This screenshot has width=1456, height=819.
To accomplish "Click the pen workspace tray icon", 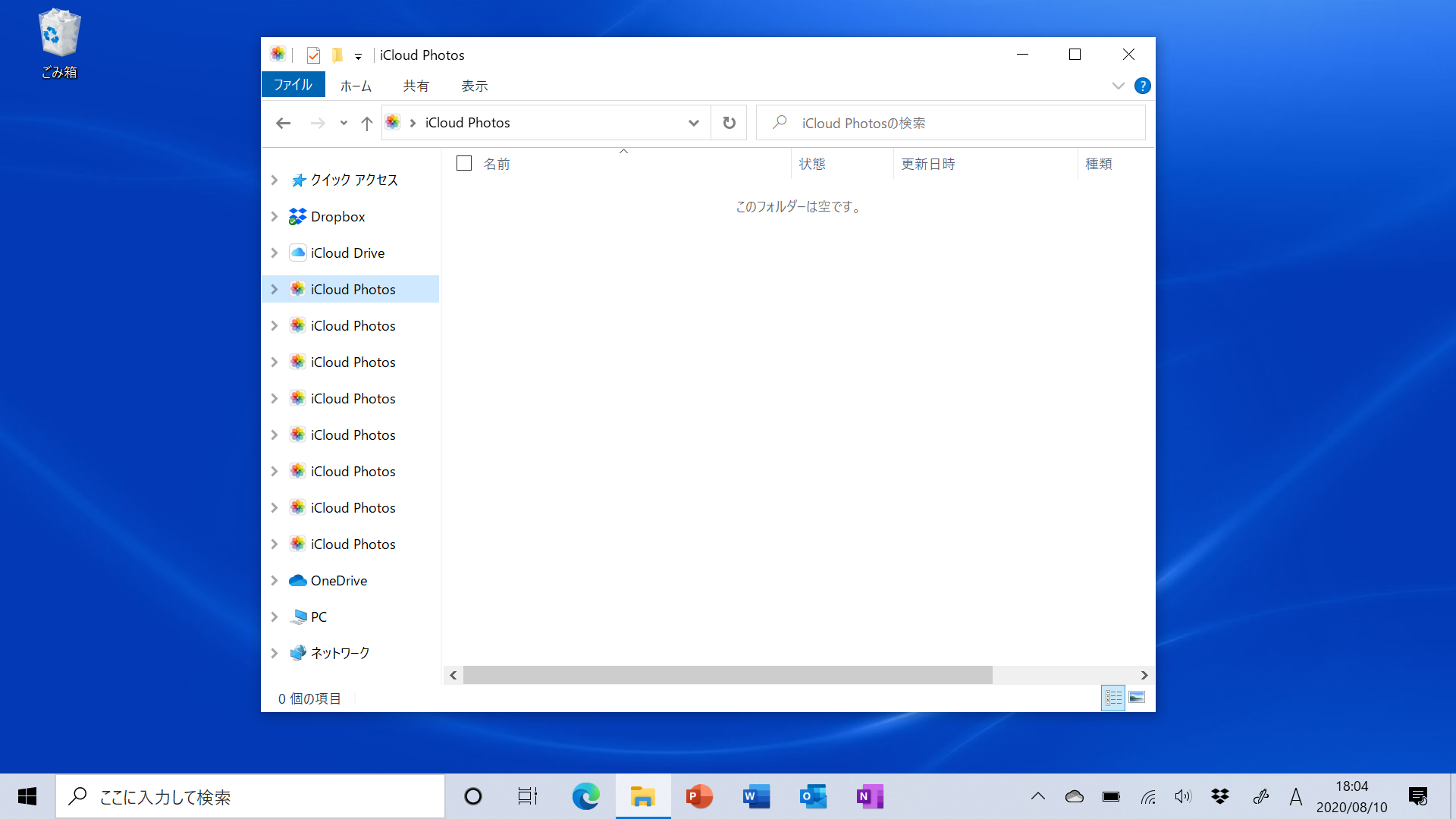I will (x=1260, y=796).
